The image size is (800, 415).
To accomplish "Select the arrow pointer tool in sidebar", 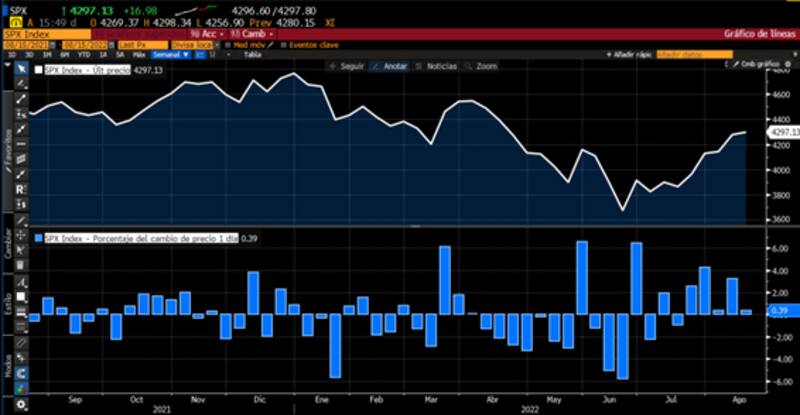I will (x=21, y=69).
